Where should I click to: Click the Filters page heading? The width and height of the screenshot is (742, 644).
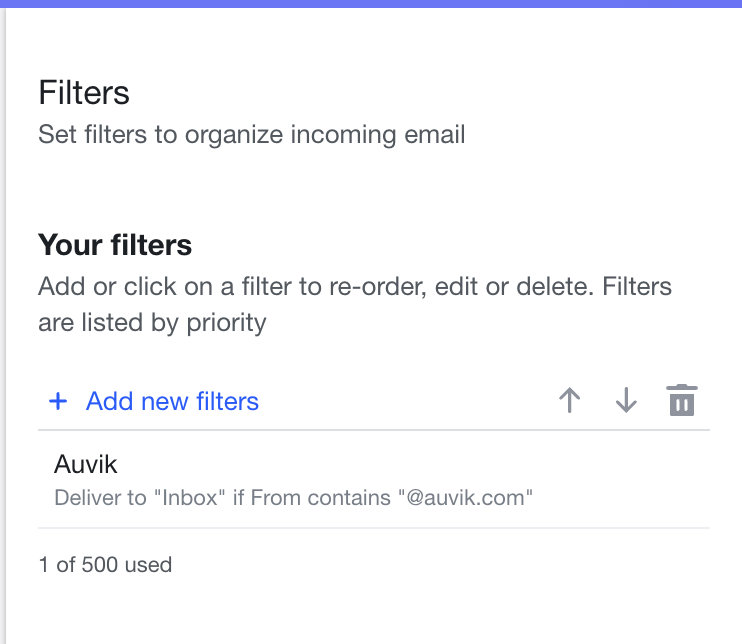[x=84, y=92]
